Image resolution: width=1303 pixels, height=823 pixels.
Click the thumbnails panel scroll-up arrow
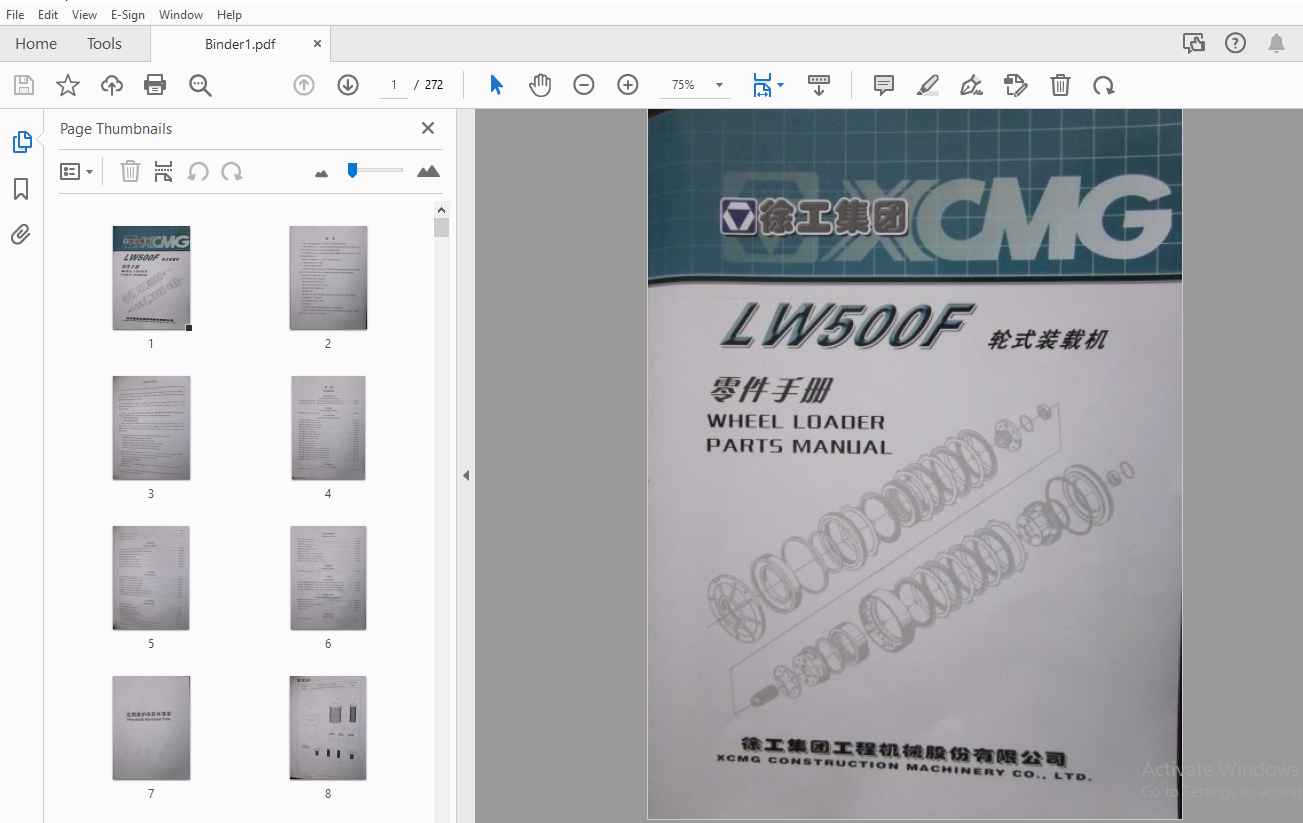(441, 210)
